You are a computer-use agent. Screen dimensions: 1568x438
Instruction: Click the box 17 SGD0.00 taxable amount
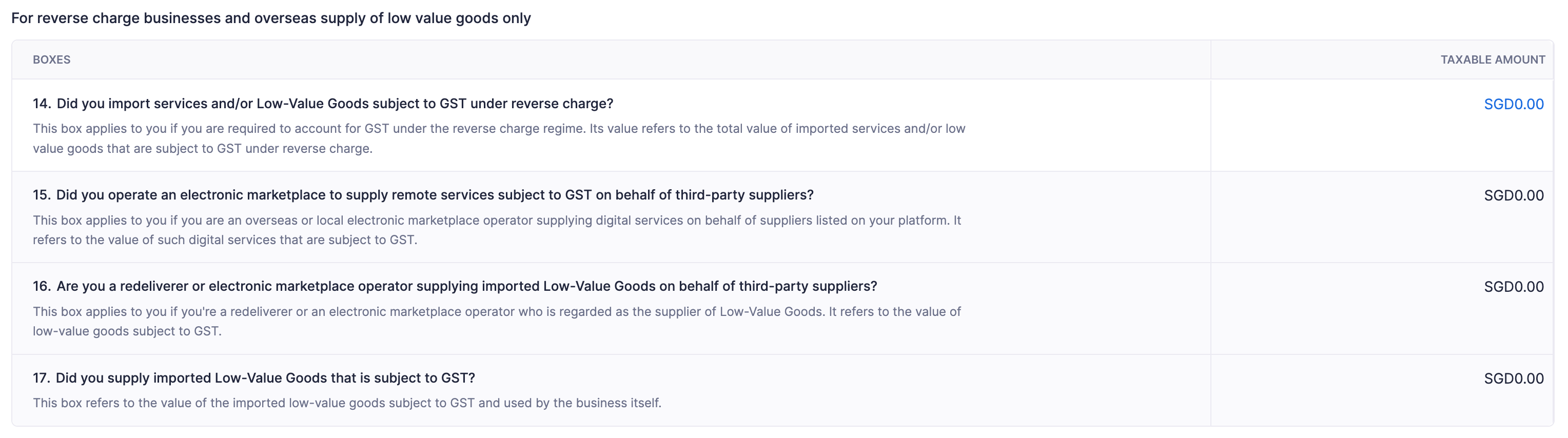pos(1513,379)
